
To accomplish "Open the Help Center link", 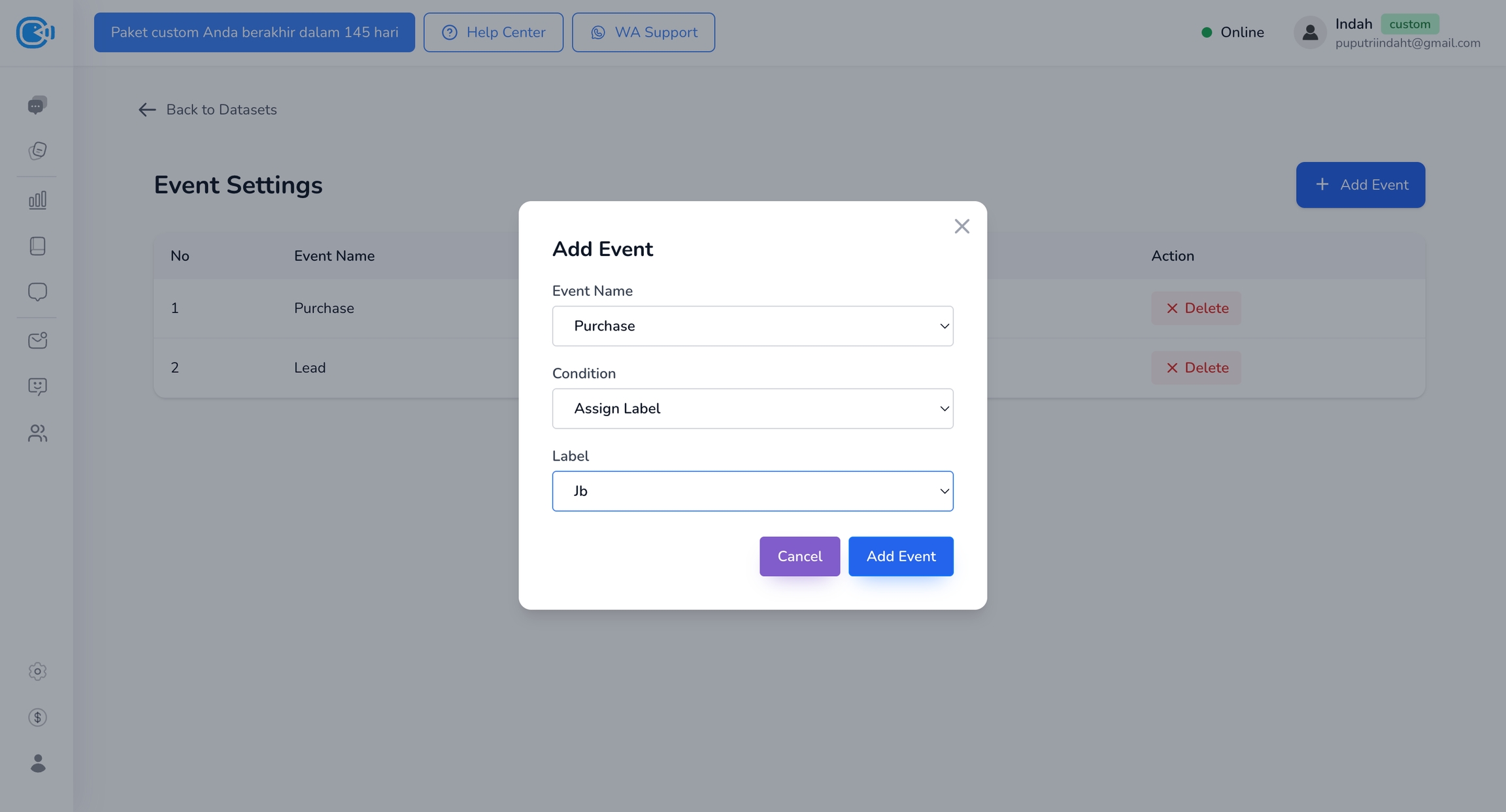I will click(493, 33).
